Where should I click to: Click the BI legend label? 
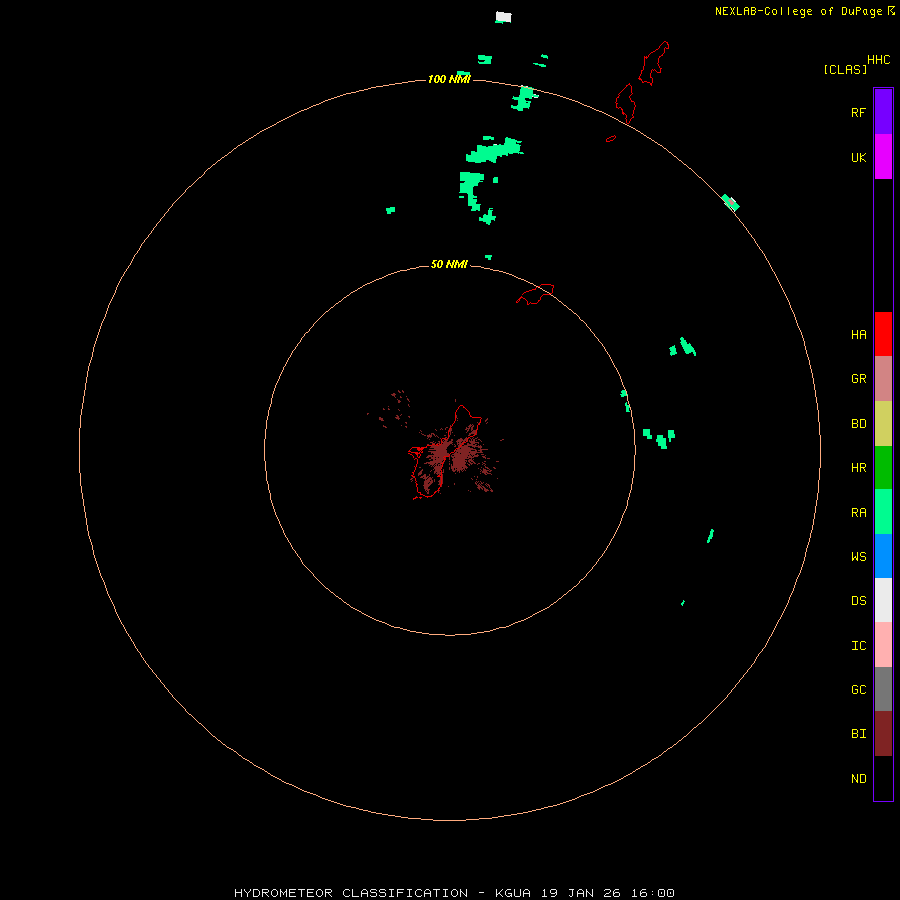(x=858, y=734)
